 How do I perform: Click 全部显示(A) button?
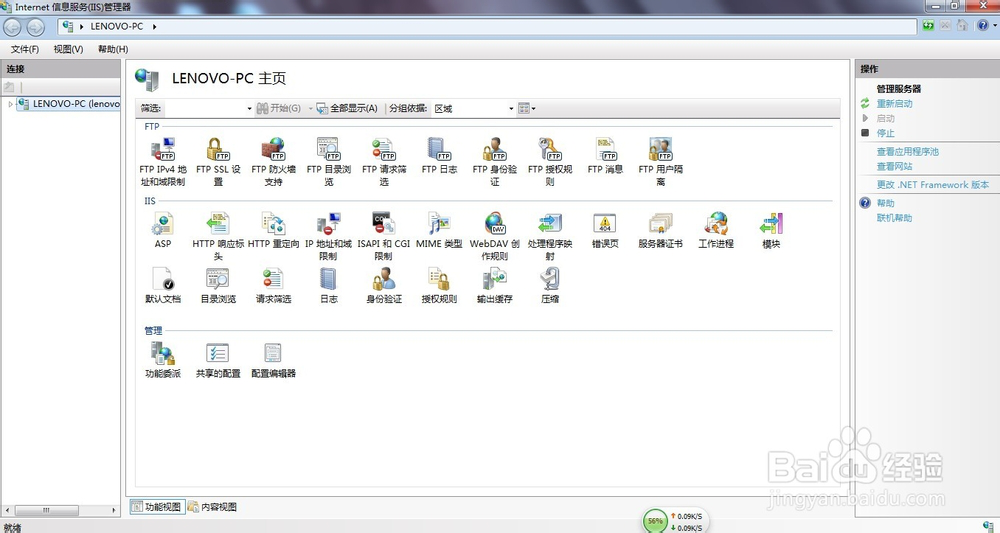pos(348,109)
